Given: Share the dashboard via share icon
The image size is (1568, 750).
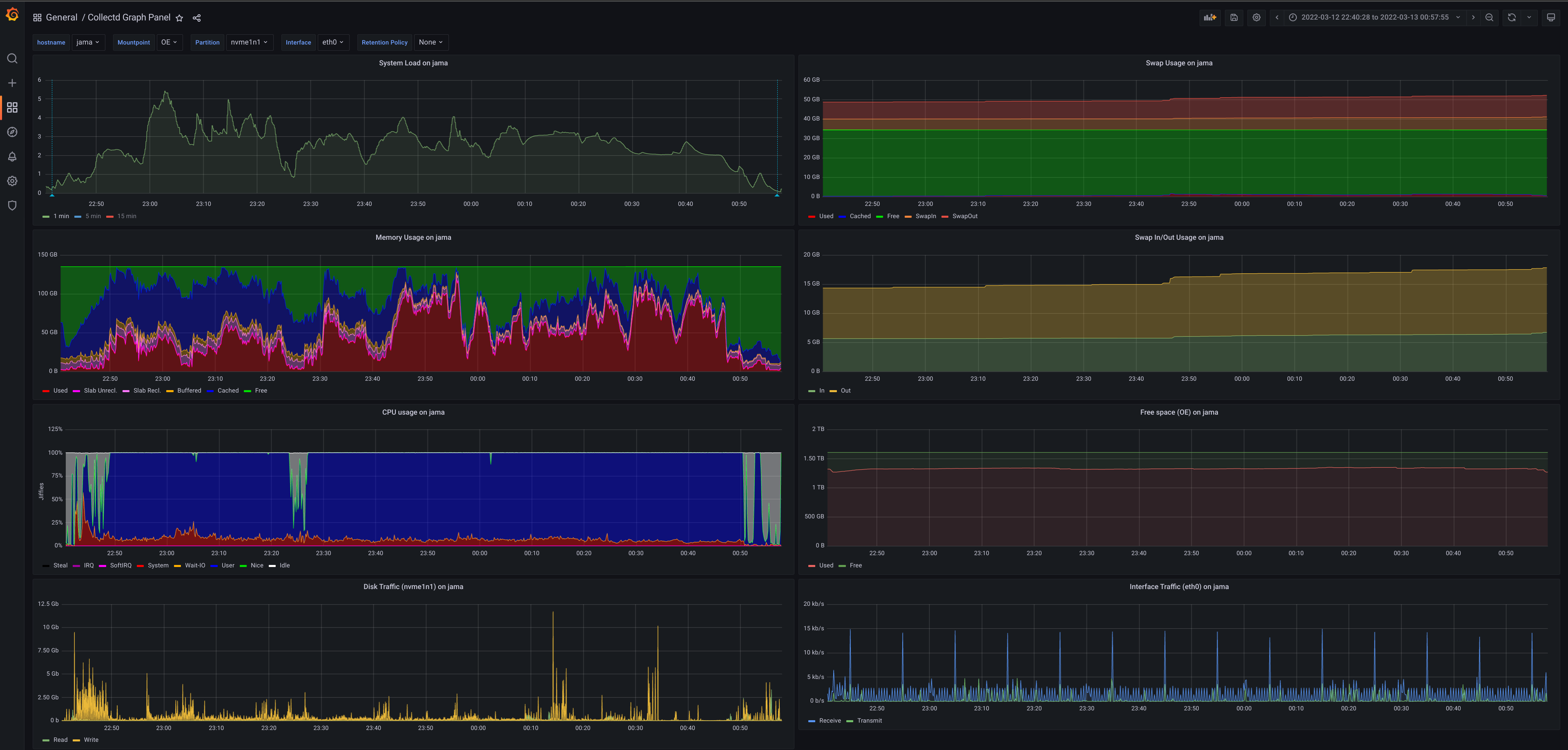Looking at the screenshot, I should pos(196,18).
